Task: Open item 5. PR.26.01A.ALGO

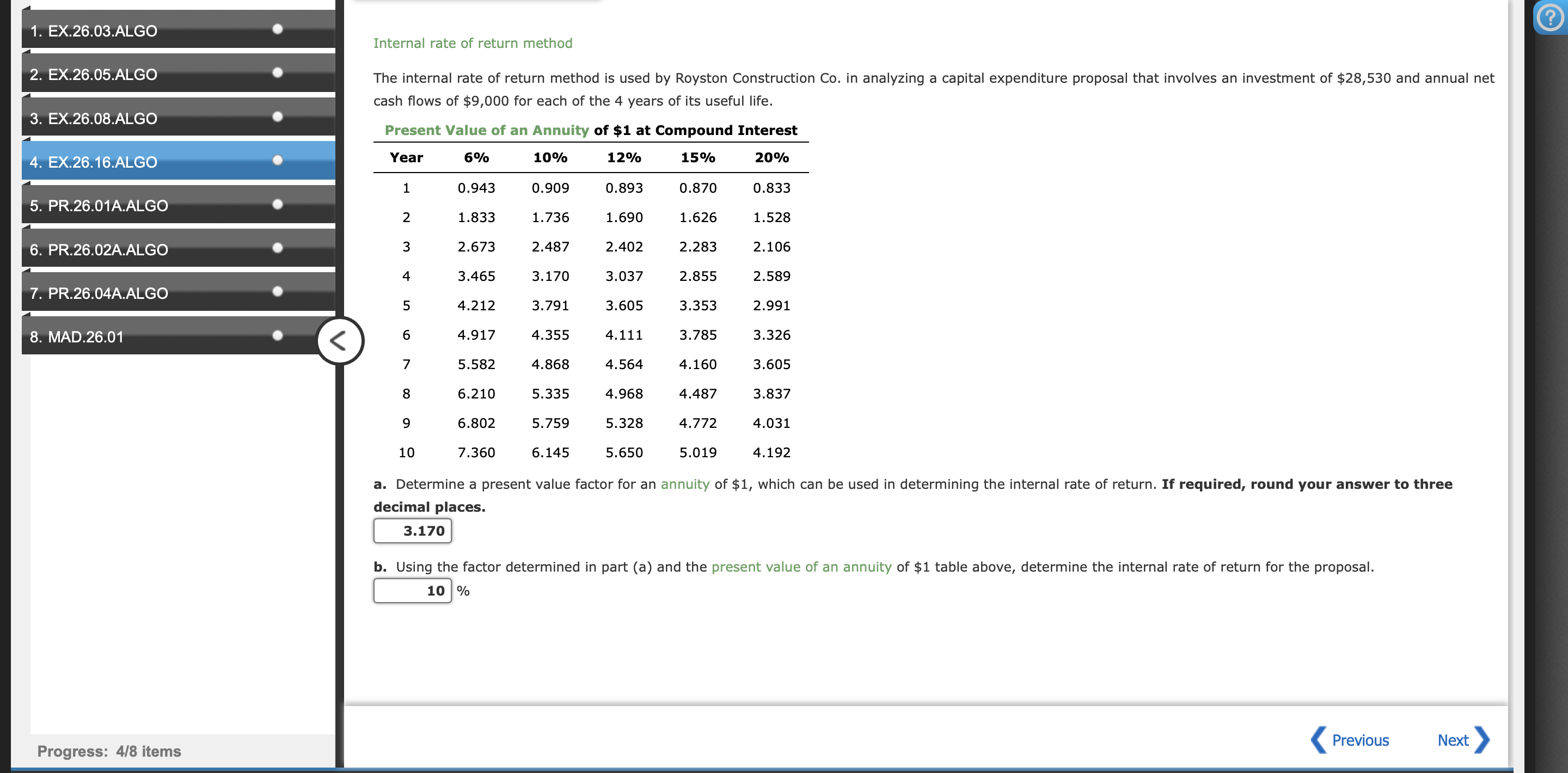Action: pyautogui.click(x=99, y=206)
